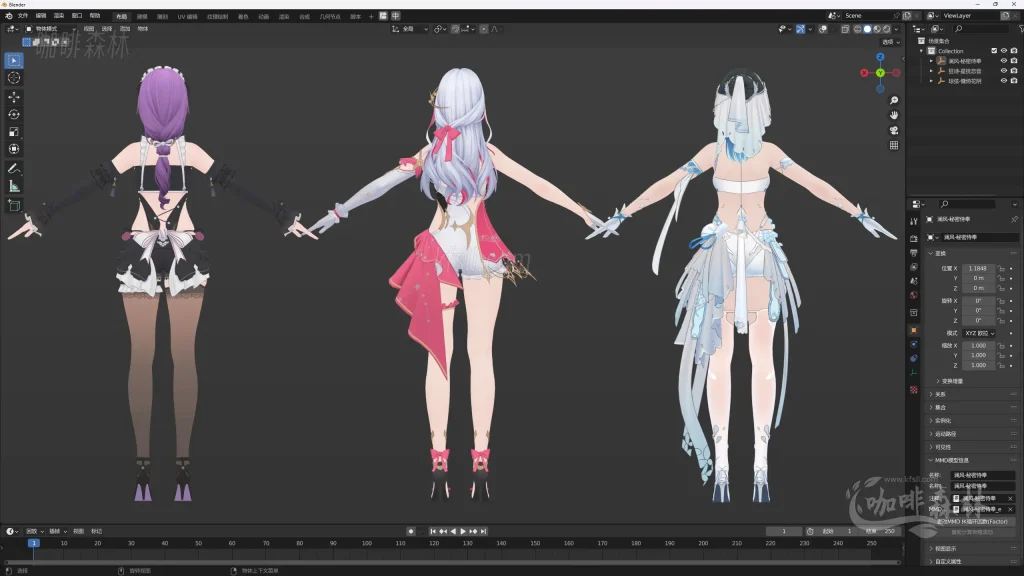
Task: Open the Output properties tab
Action: click(914, 253)
